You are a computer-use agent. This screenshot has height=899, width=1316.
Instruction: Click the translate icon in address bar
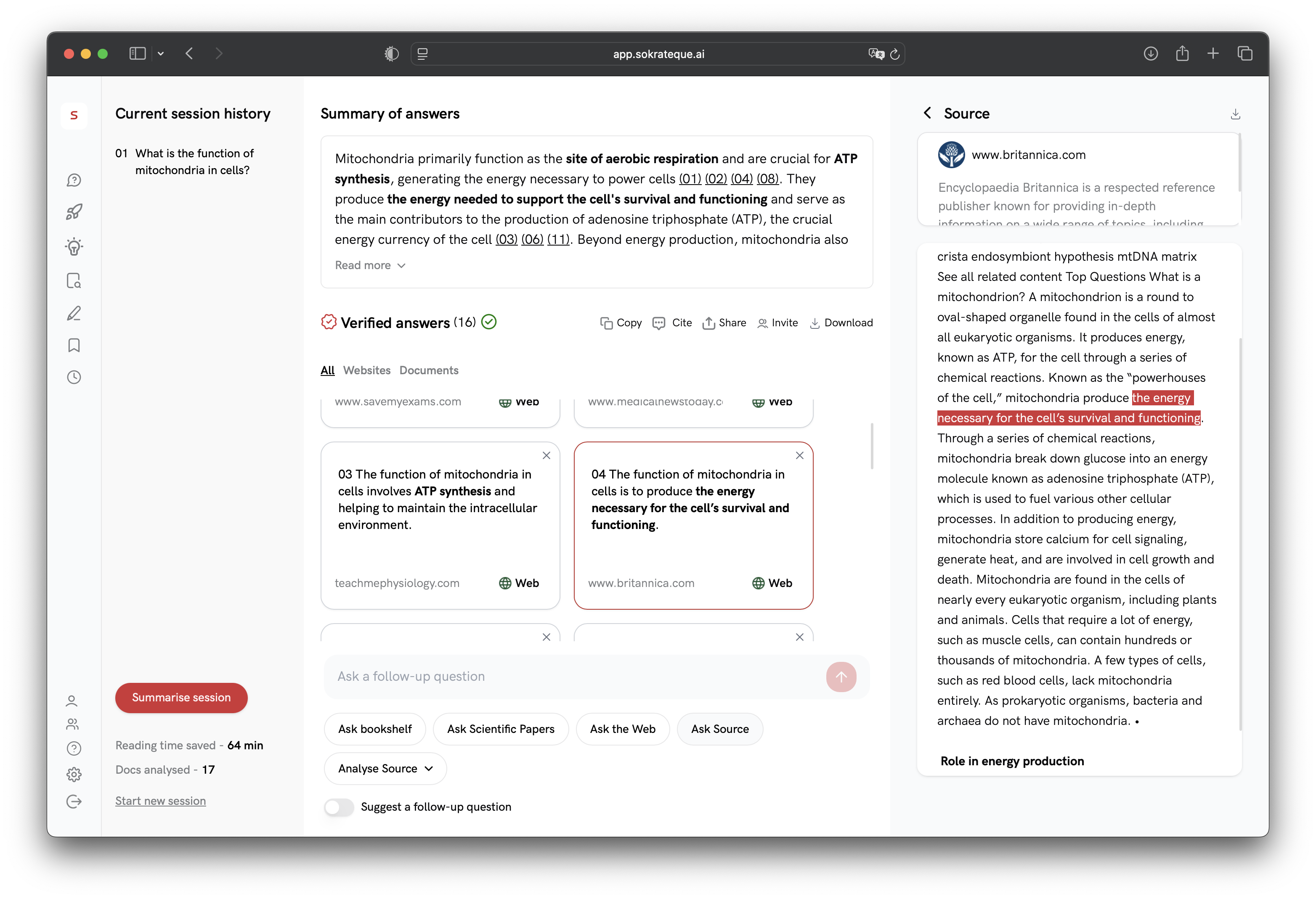click(x=876, y=54)
